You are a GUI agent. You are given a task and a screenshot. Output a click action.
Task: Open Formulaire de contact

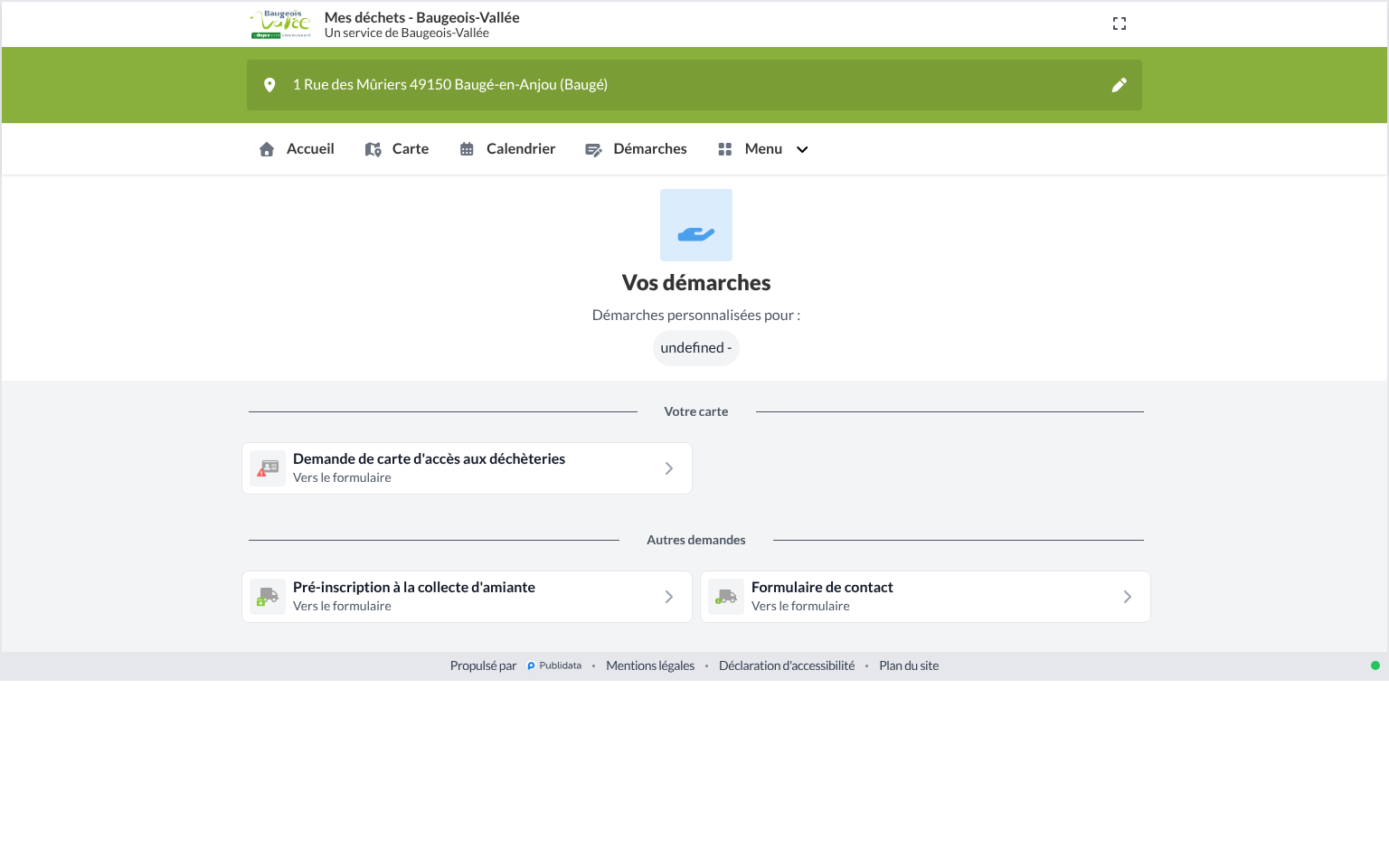pos(925,597)
